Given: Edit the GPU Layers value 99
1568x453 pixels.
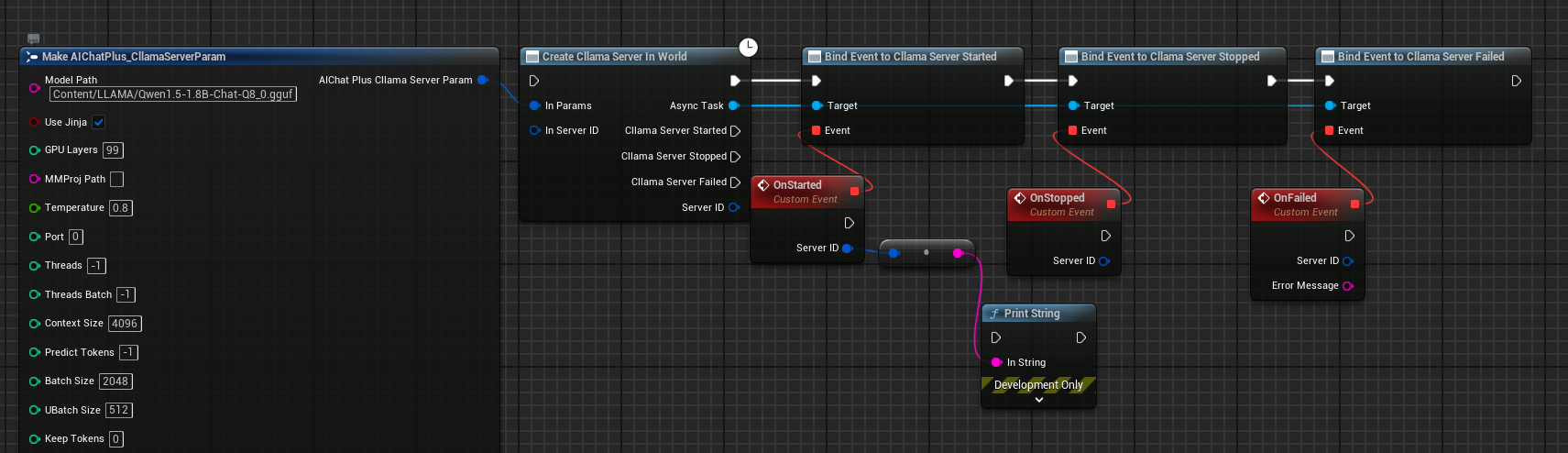Looking at the screenshot, I should (113, 150).
